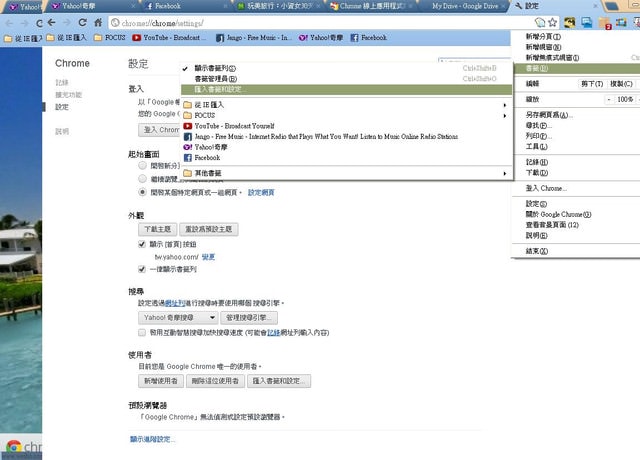Viewport: 640px width, 460px height.
Task: Open 書籤管理員(B) from bookmarks submenu
Action: pos(346,79)
